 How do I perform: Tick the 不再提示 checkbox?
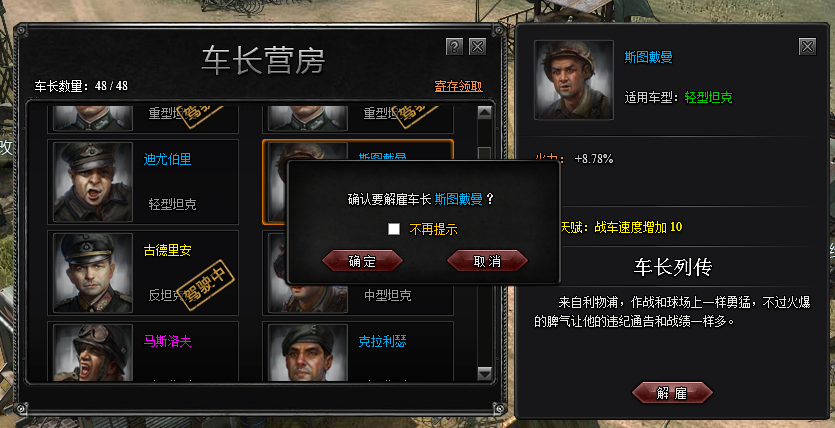coord(394,229)
